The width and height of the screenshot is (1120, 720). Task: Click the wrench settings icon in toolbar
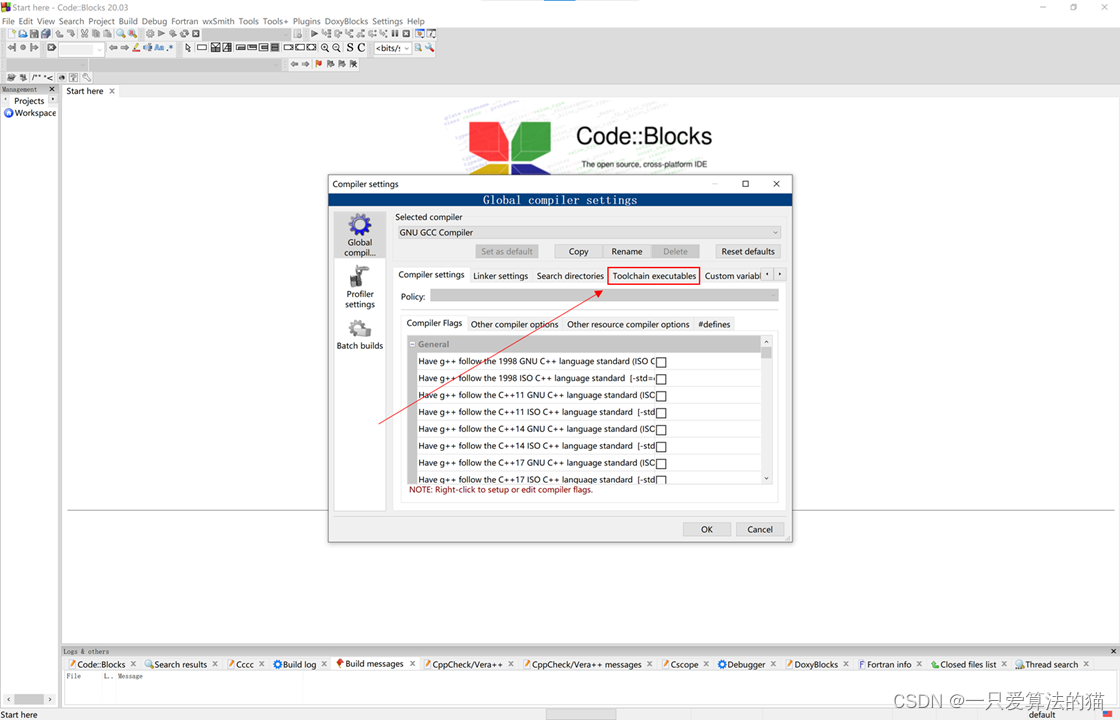(429, 47)
